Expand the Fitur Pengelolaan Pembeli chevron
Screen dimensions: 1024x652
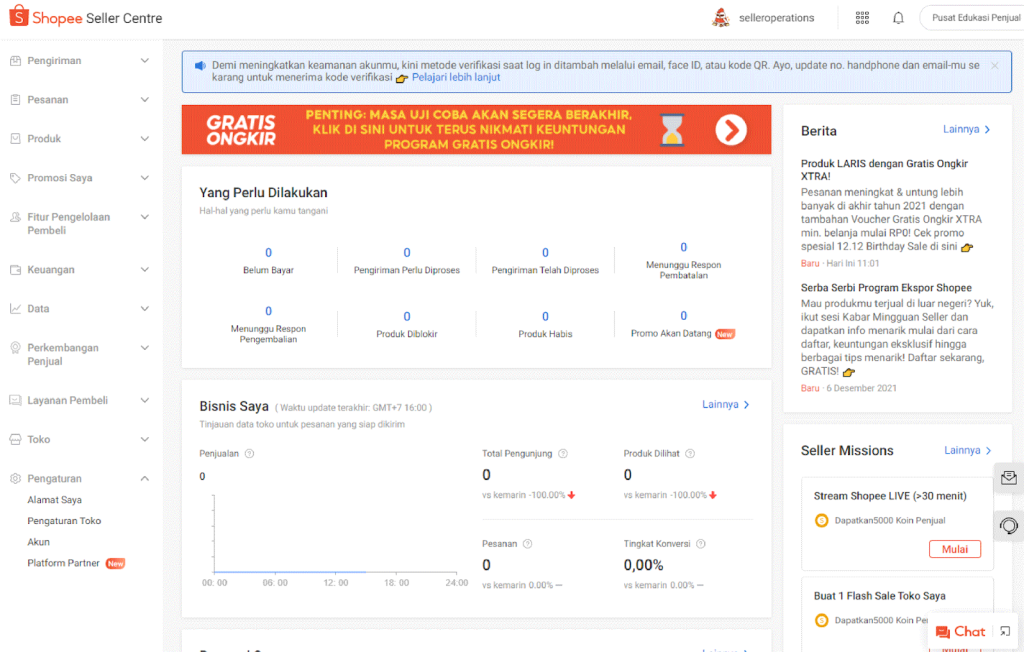click(x=145, y=217)
